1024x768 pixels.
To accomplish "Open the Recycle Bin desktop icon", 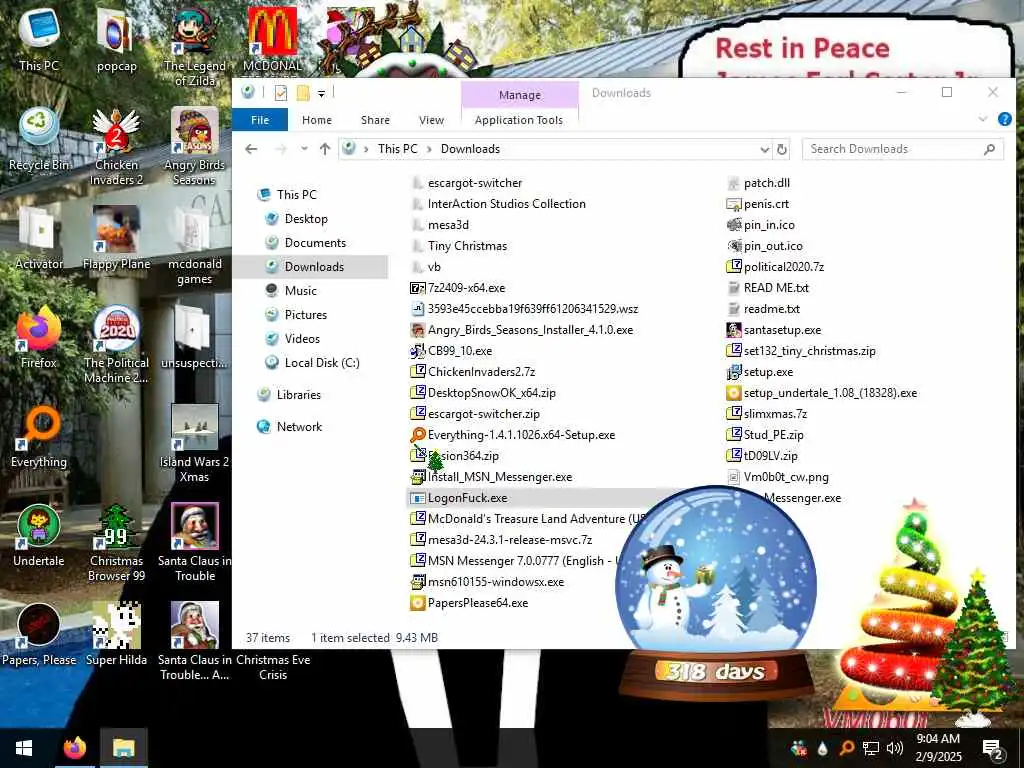I will tap(39, 140).
